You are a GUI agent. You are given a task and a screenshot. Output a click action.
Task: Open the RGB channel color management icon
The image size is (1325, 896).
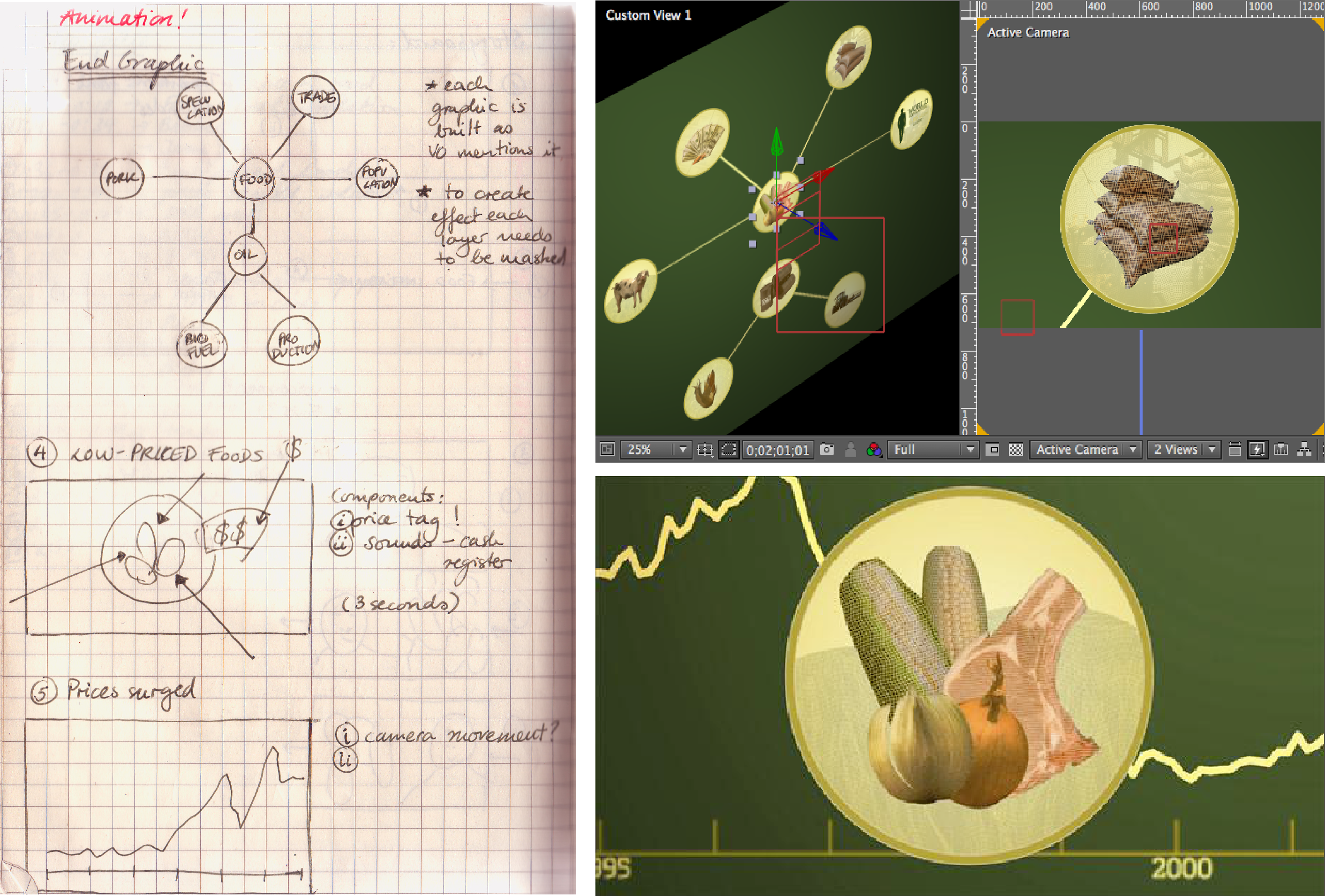point(873,450)
